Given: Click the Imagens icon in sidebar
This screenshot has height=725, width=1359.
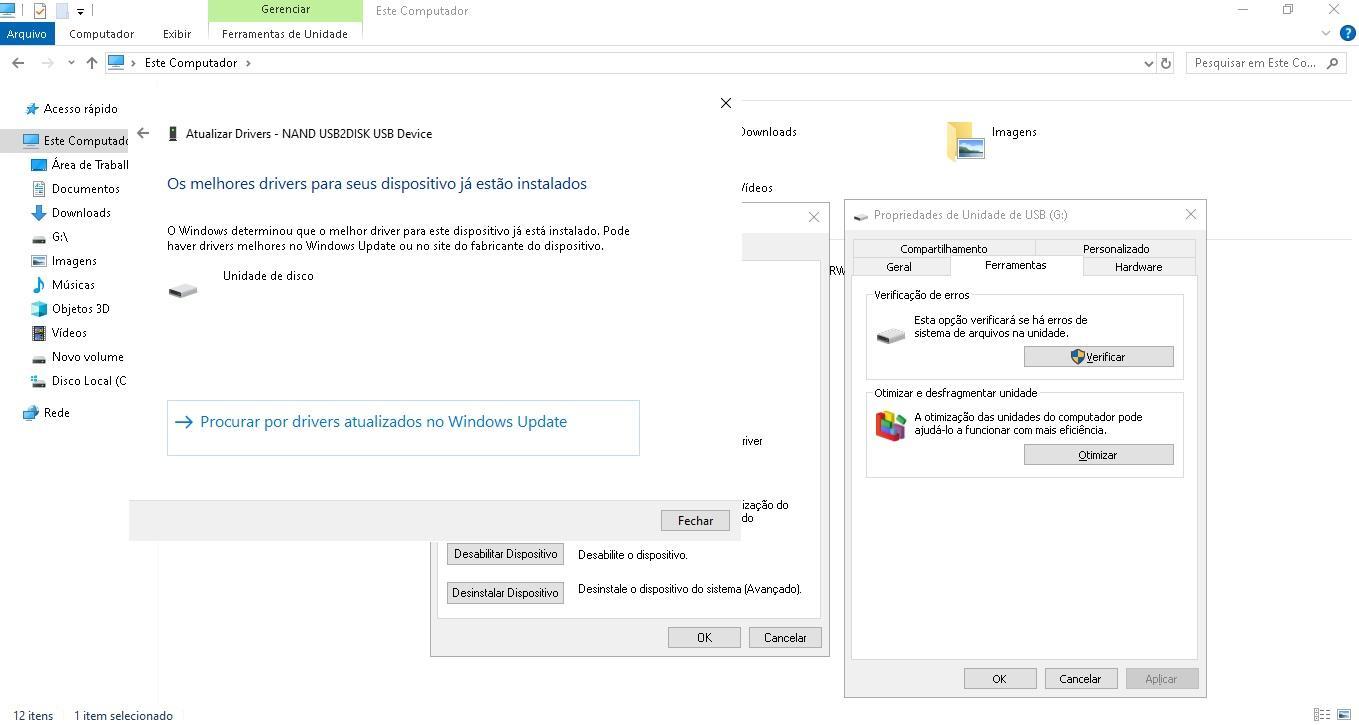Looking at the screenshot, I should tap(39, 261).
